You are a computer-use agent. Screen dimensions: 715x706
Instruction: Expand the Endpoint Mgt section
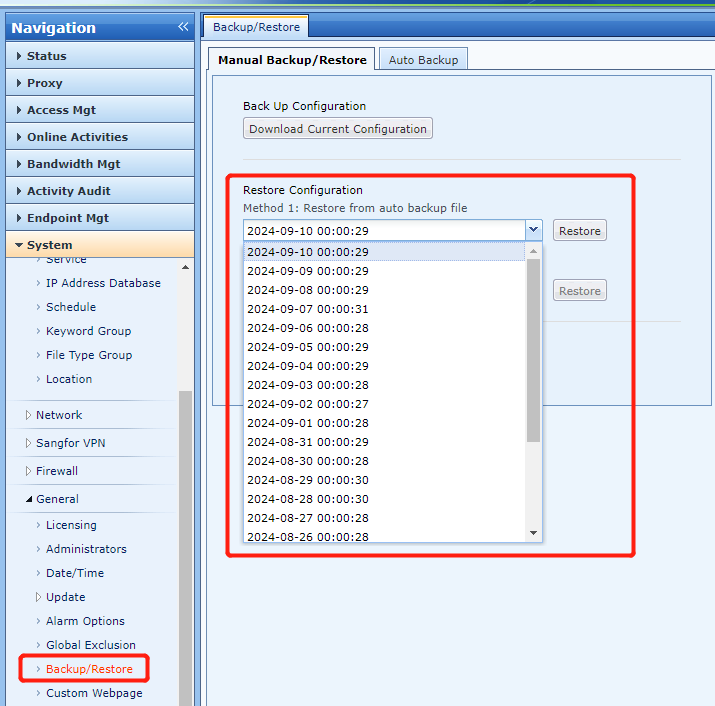click(100, 218)
